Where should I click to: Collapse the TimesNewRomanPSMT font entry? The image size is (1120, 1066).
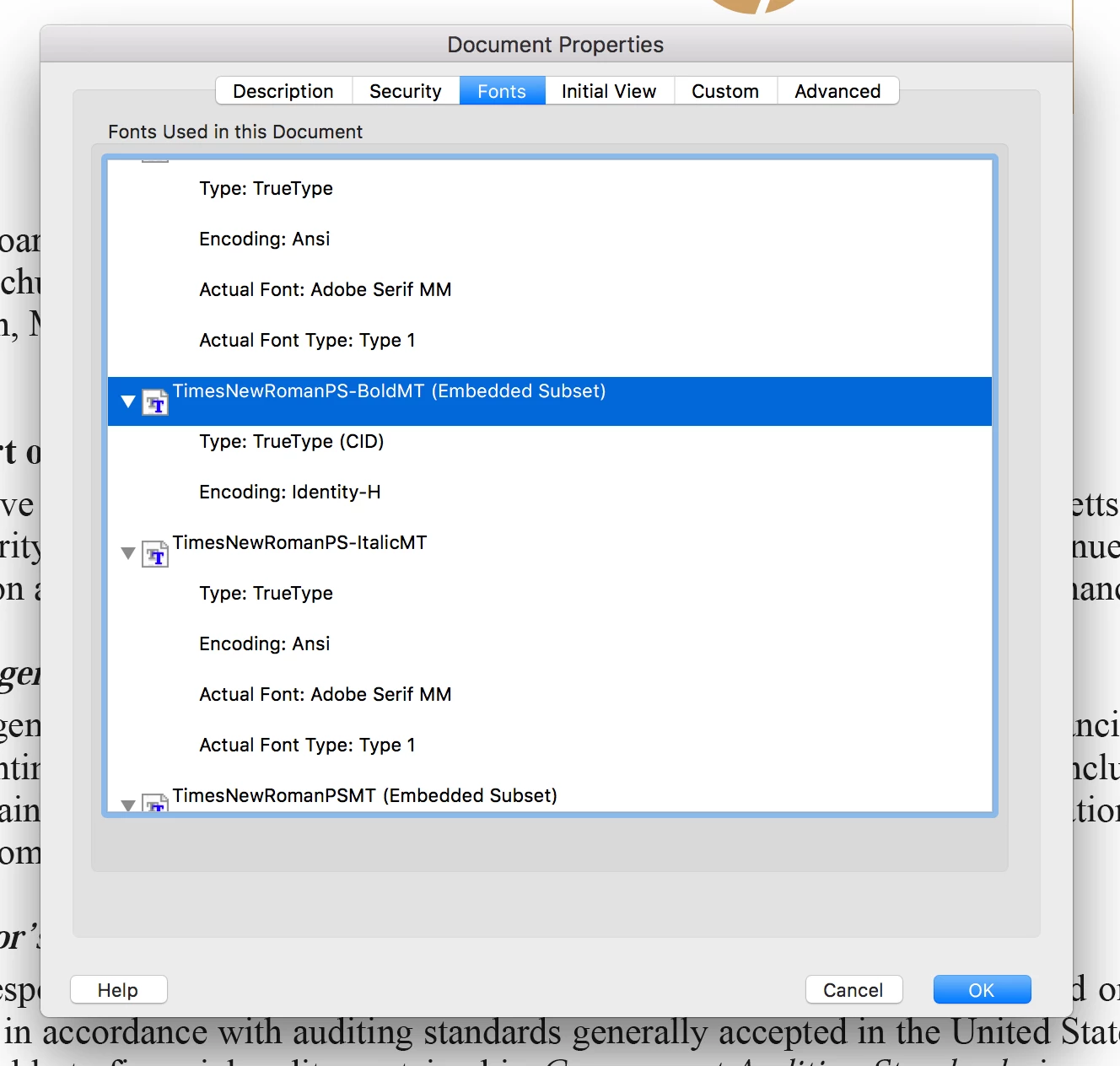point(128,805)
